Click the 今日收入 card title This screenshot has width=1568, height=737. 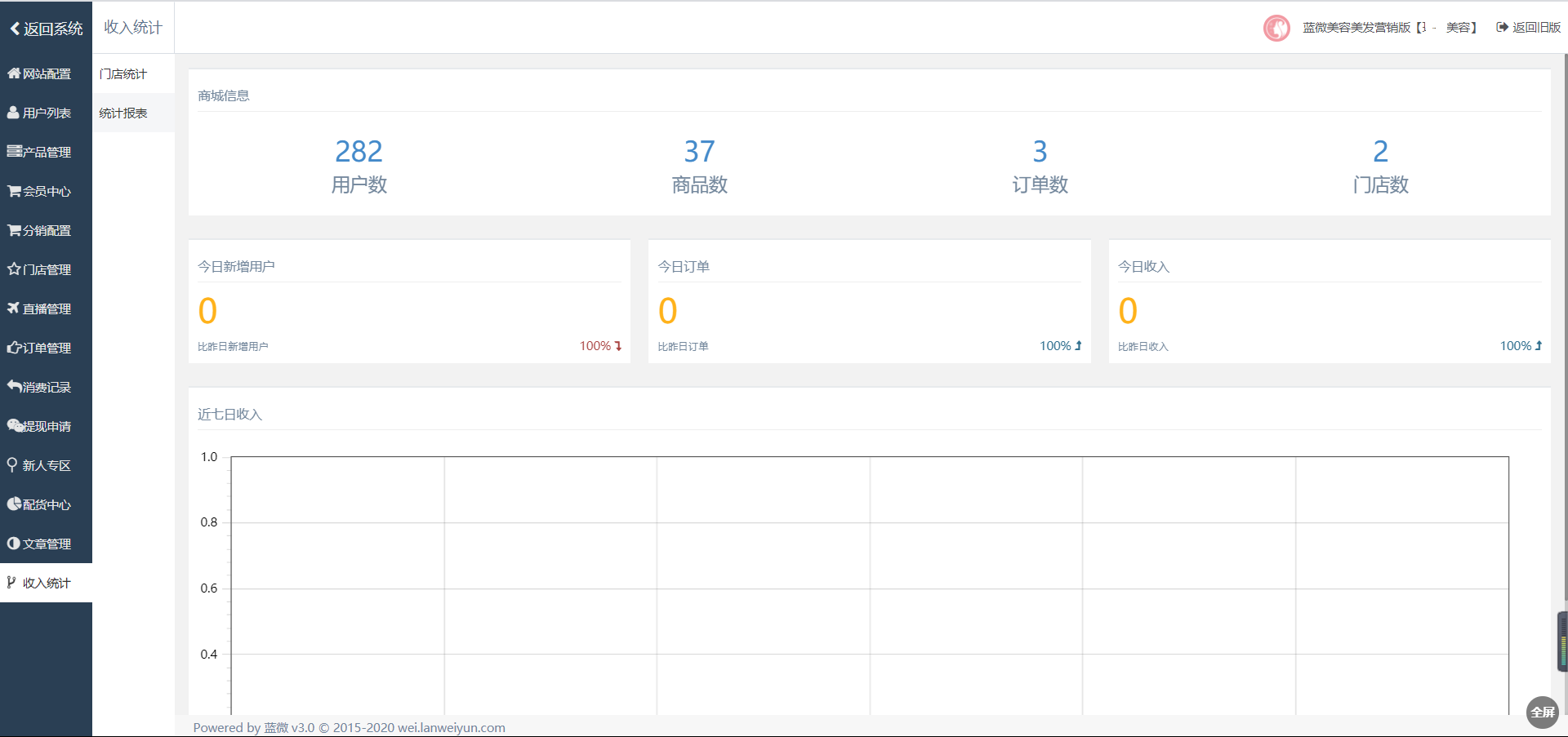point(1143,266)
